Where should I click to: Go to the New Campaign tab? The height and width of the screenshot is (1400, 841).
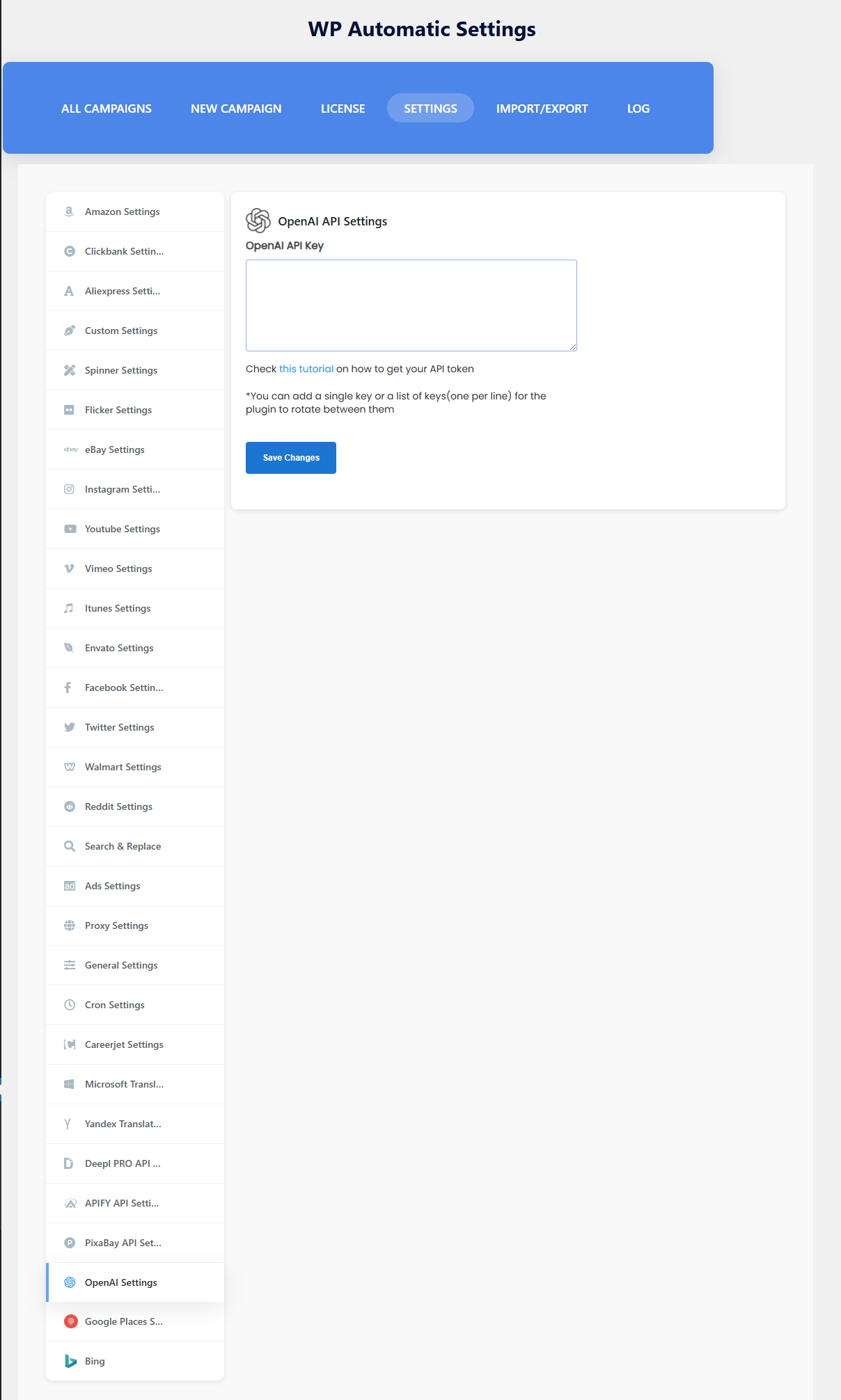point(236,109)
